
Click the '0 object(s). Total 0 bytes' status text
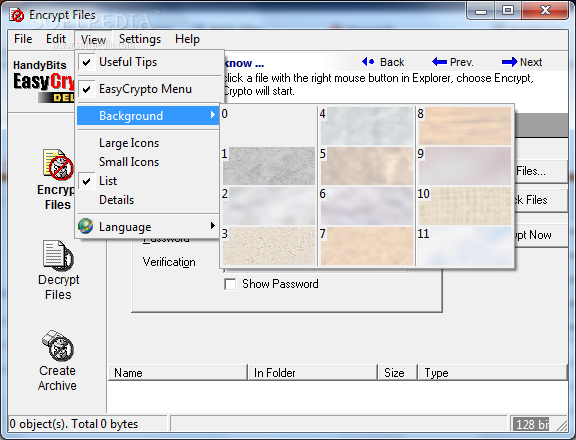coord(74,424)
